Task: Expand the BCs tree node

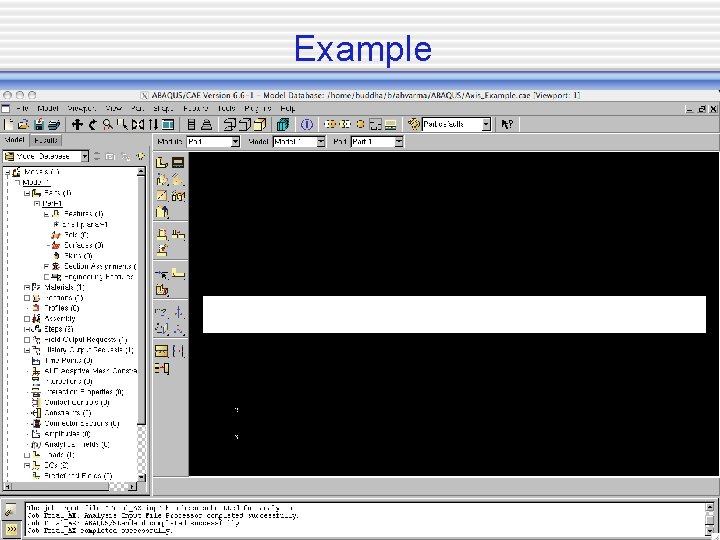Action: 27,466
